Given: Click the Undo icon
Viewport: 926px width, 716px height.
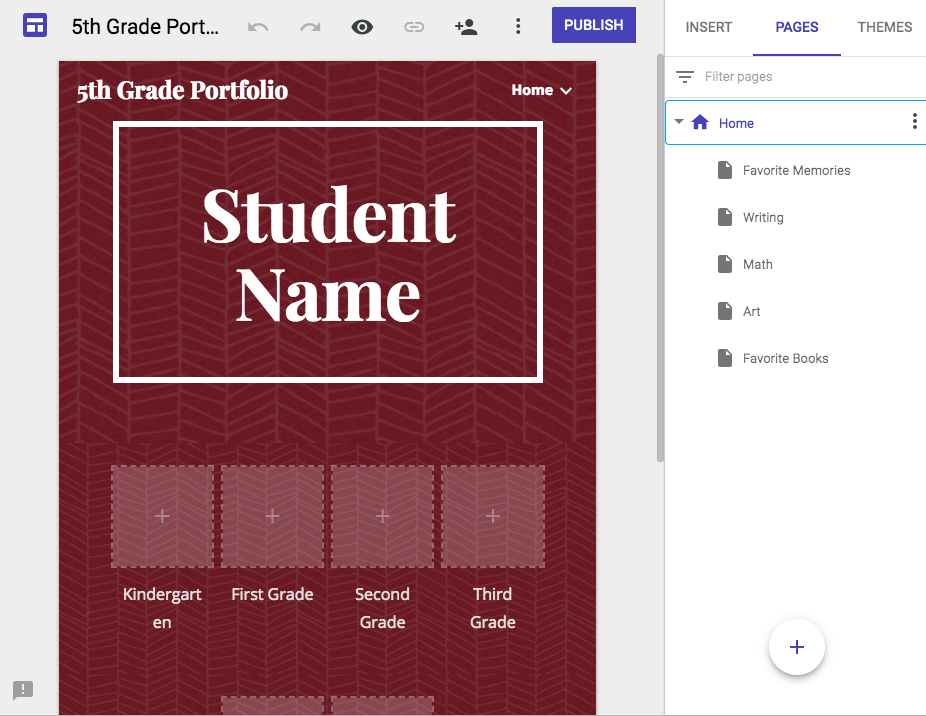Looking at the screenshot, I should 258,27.
